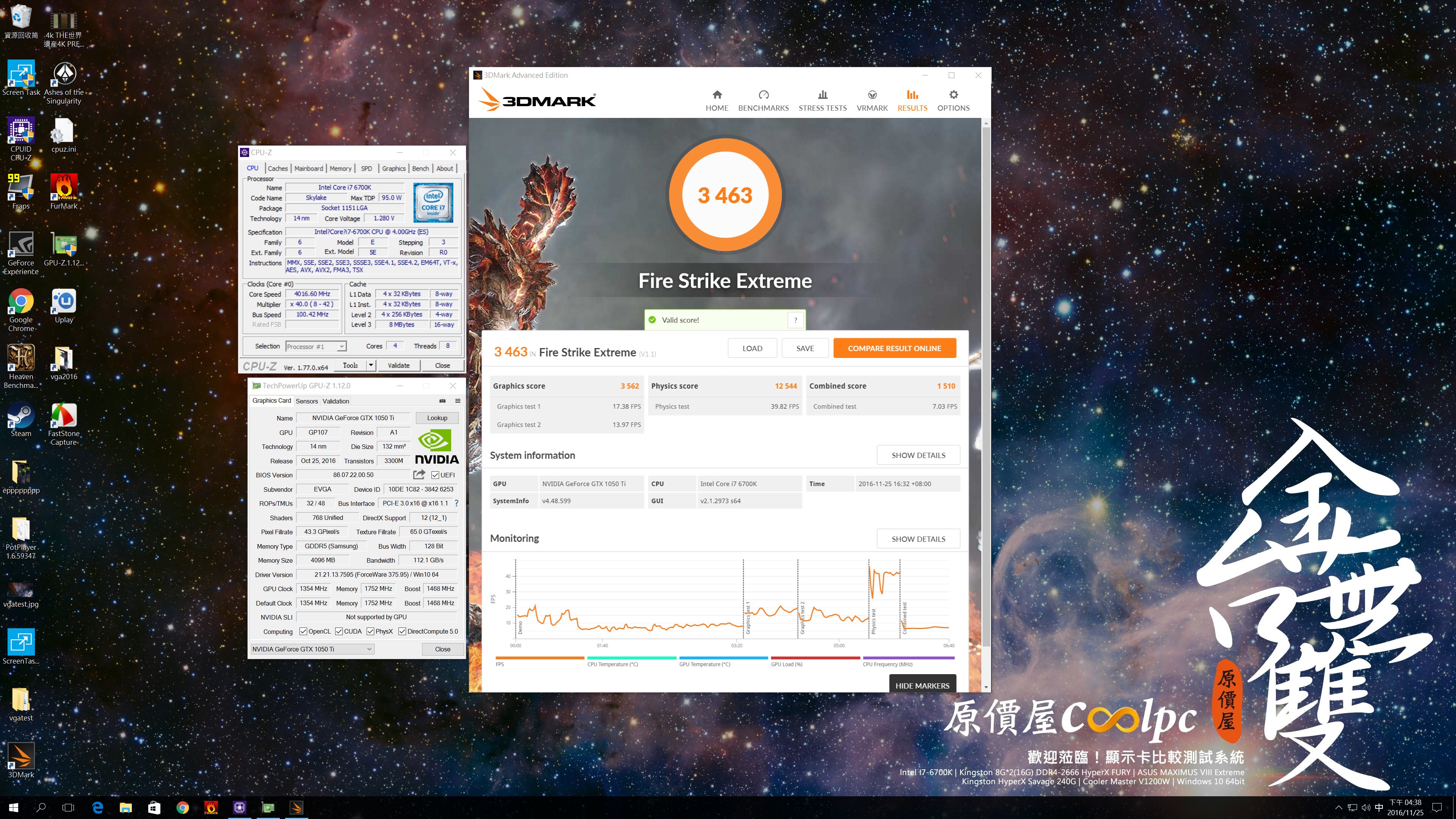Show details for System information

click(x=918, y=455)
